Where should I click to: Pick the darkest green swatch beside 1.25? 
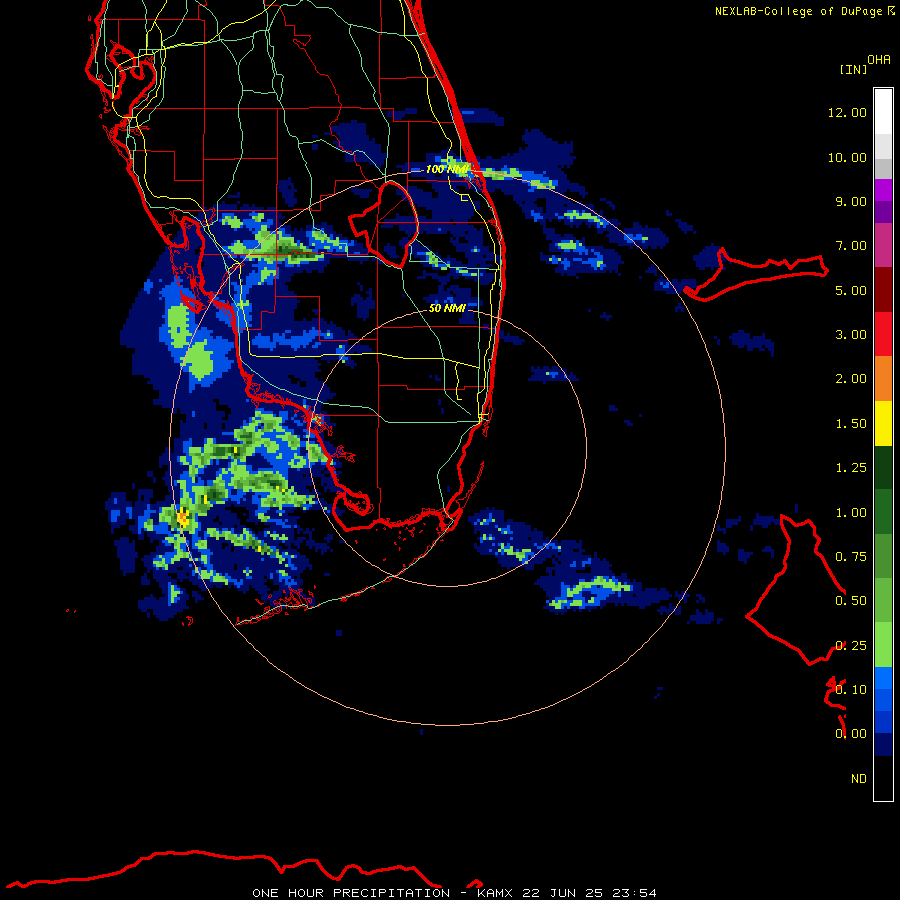pos(883,467)
